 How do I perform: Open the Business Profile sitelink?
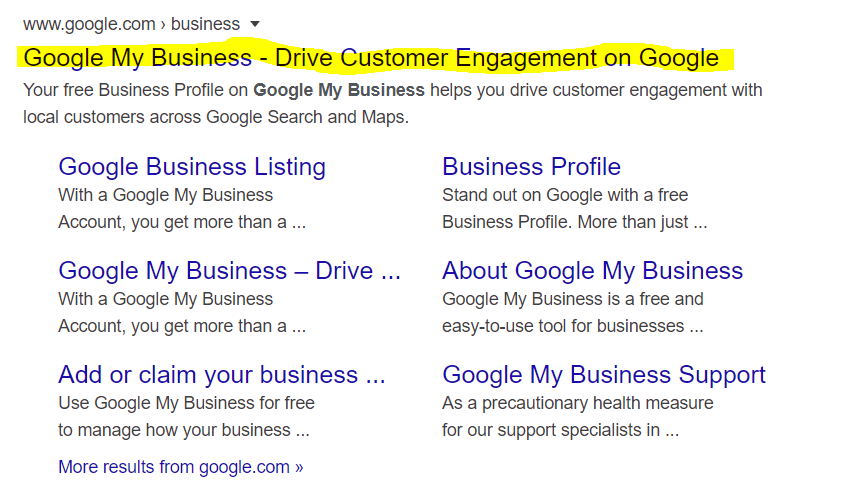[x=531, y=166]
